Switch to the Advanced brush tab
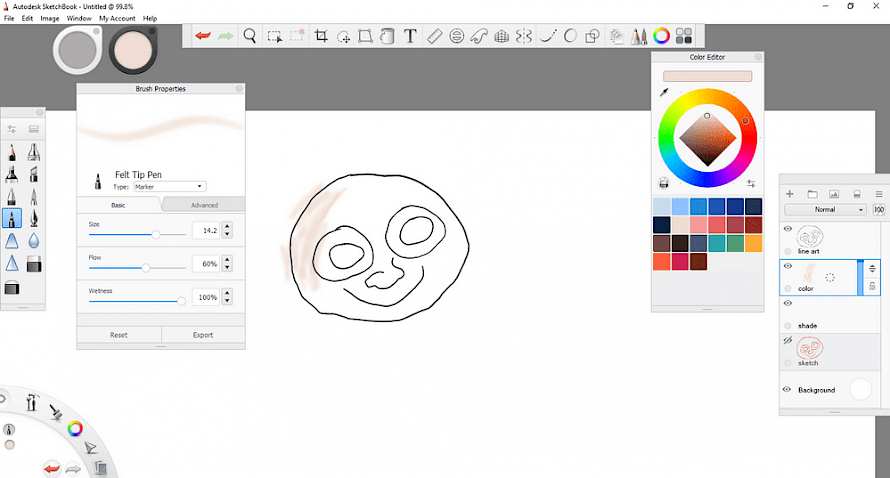Image resolution: width=890 pixels, height=478 pixels. click(204, 205)
